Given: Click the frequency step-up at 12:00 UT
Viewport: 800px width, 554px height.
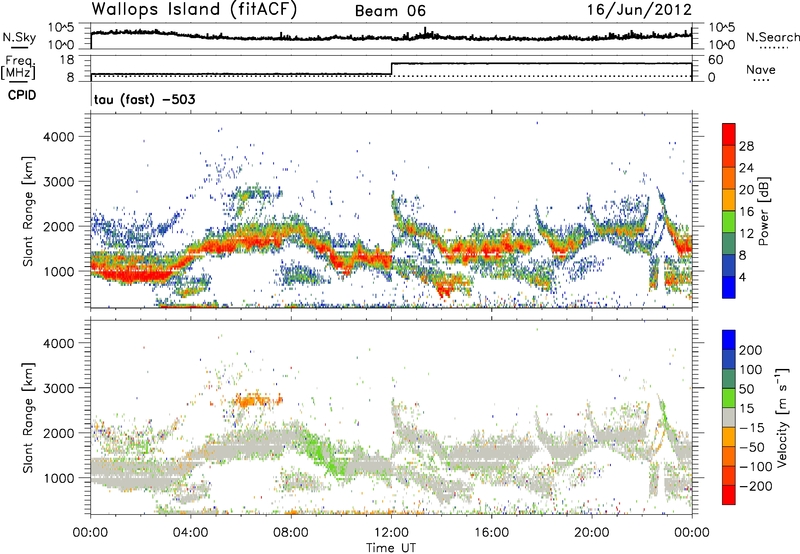Looking at the screenshot, I should click(391, 69).
